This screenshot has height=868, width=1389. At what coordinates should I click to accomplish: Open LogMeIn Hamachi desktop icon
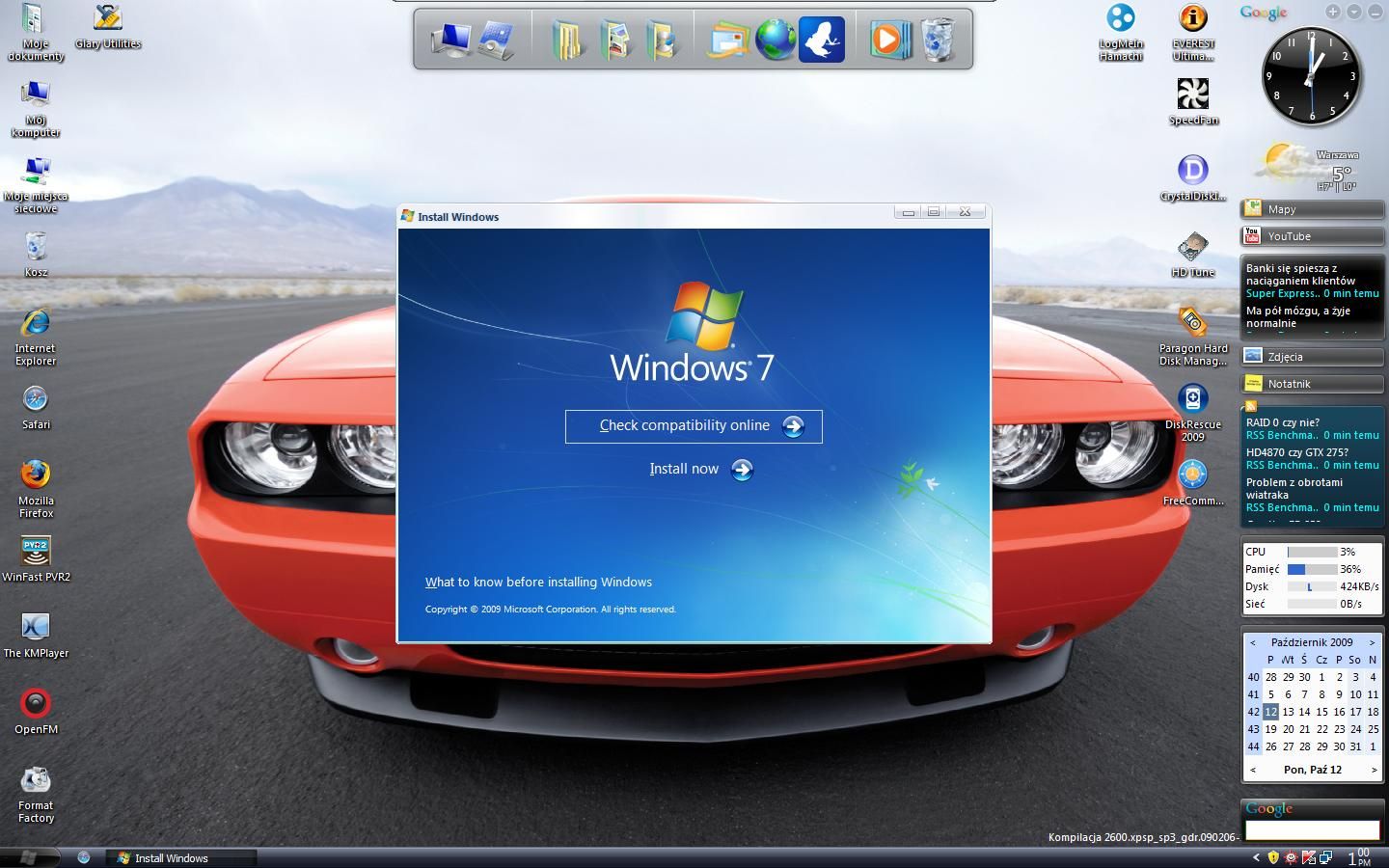pyautogui.click(x=1121, y=32)
